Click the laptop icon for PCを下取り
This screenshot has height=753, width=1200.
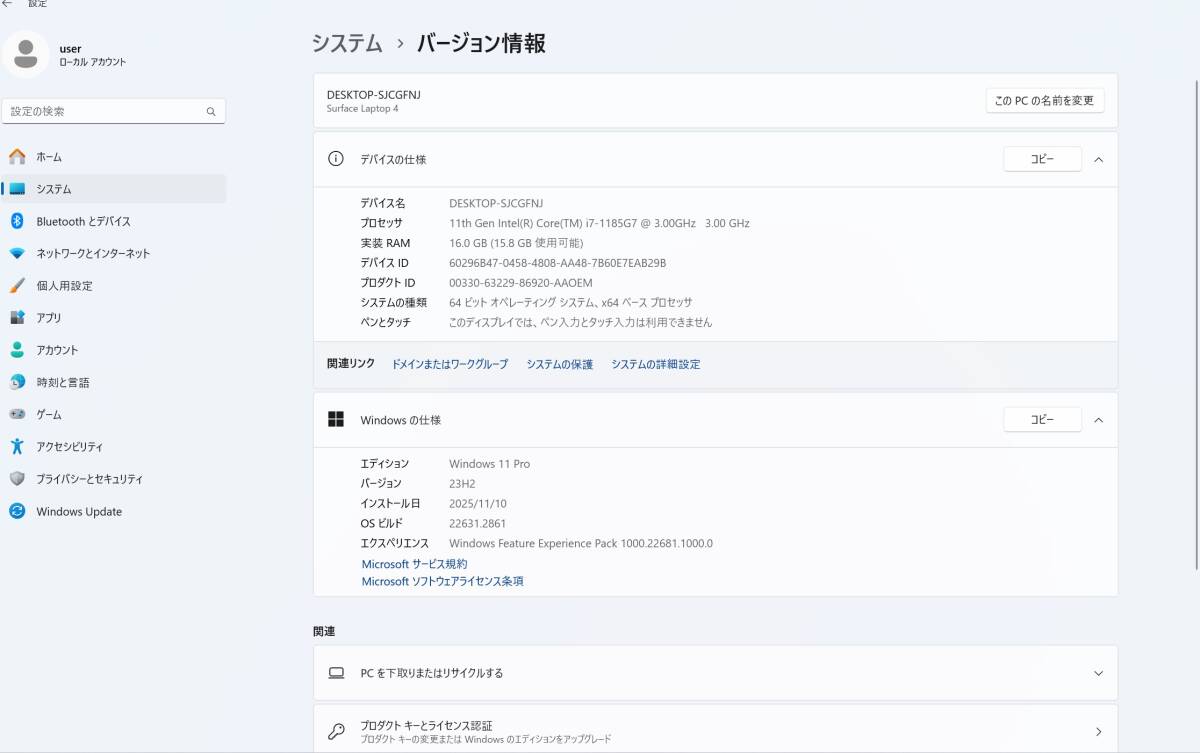pyautogui.click(x=336, y=673)
